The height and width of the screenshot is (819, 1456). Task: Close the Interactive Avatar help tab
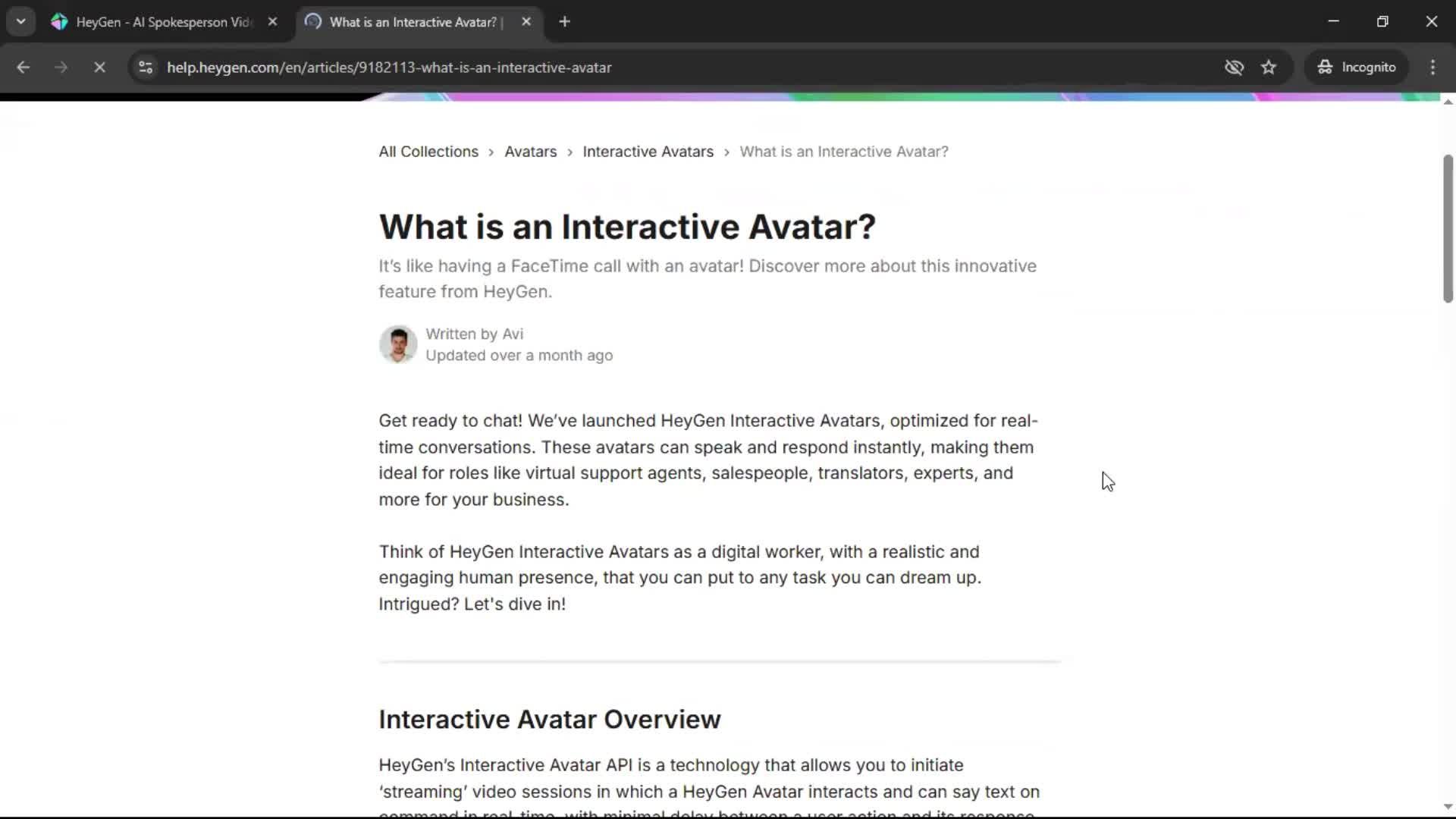point(526,22)
